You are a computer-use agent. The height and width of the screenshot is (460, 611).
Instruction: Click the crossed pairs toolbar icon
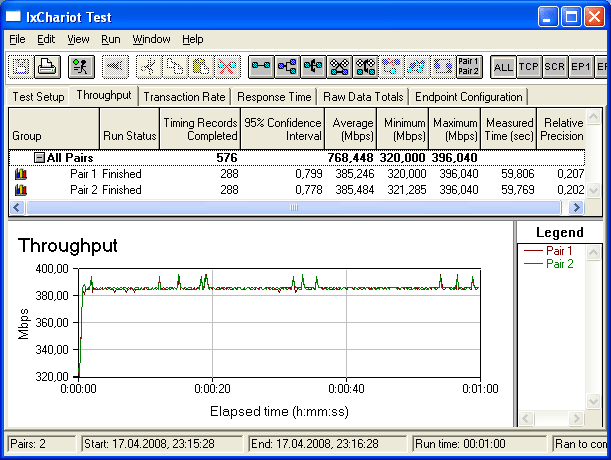[x=339, y=67]
